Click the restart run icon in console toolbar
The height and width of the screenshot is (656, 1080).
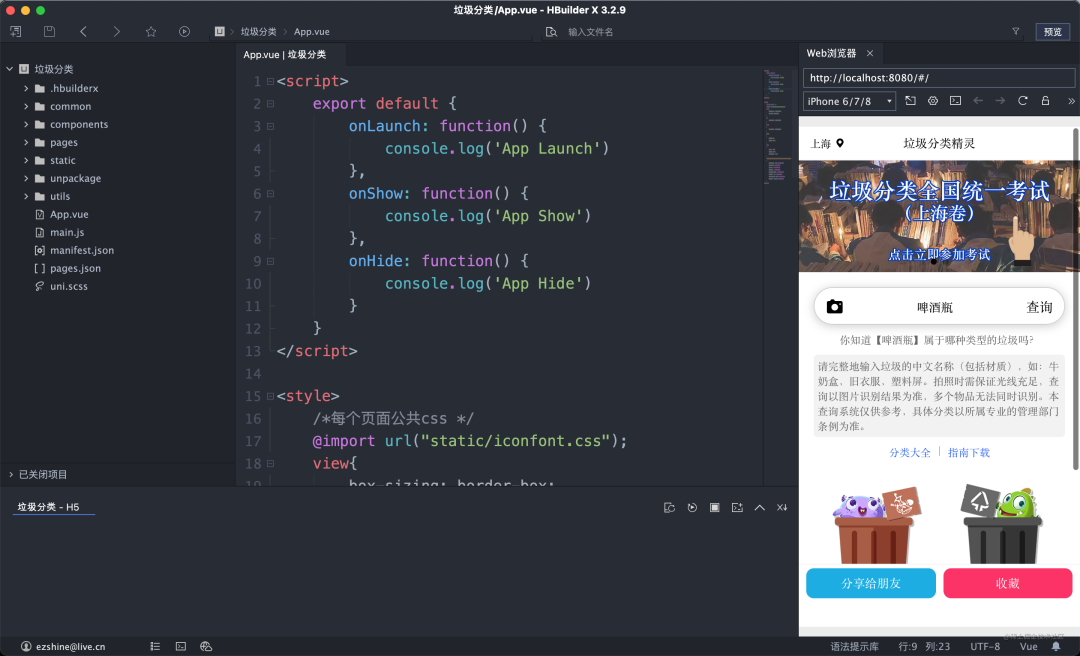click(x=669, y=508)
